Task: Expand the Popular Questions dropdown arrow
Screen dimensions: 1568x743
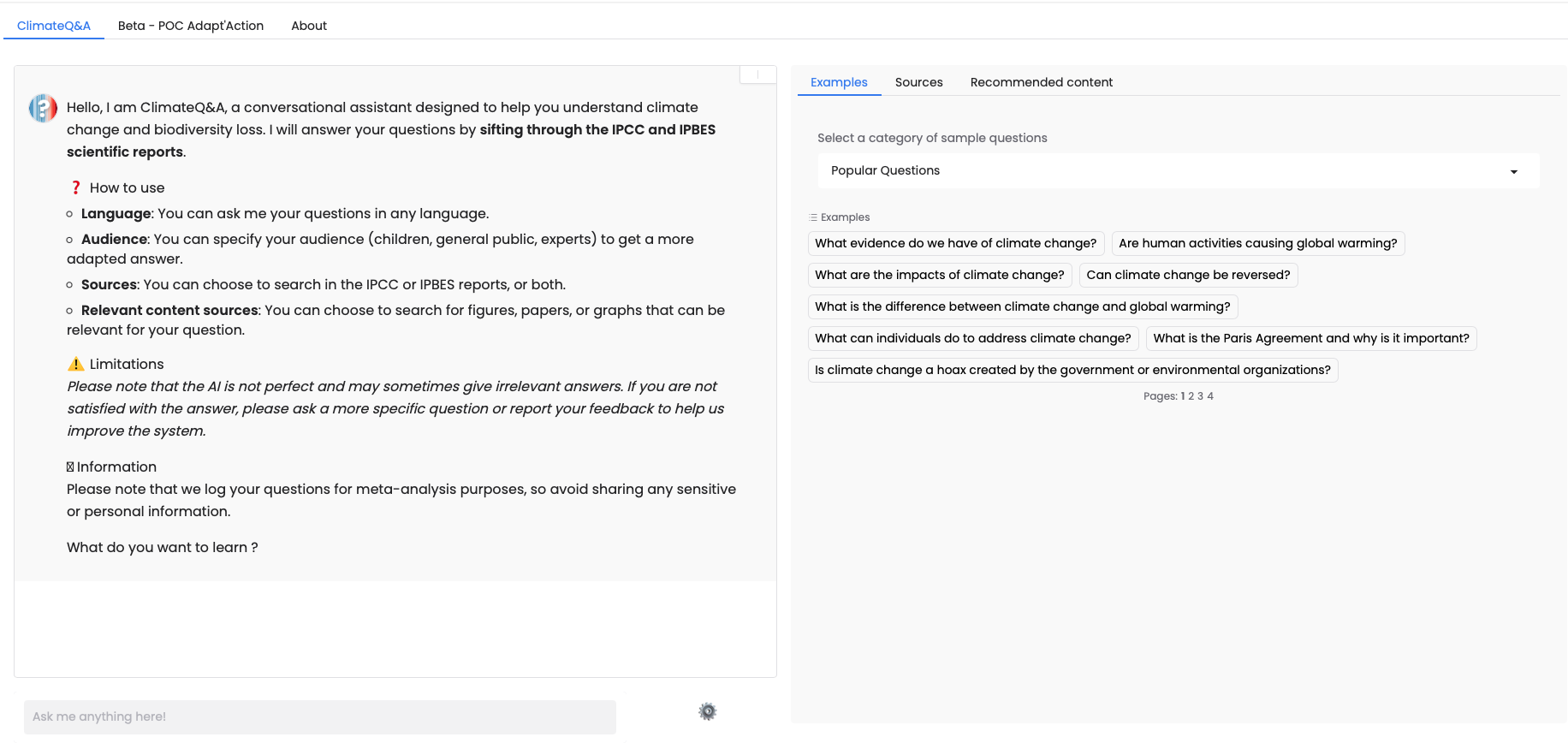Action: [1513, 171]
